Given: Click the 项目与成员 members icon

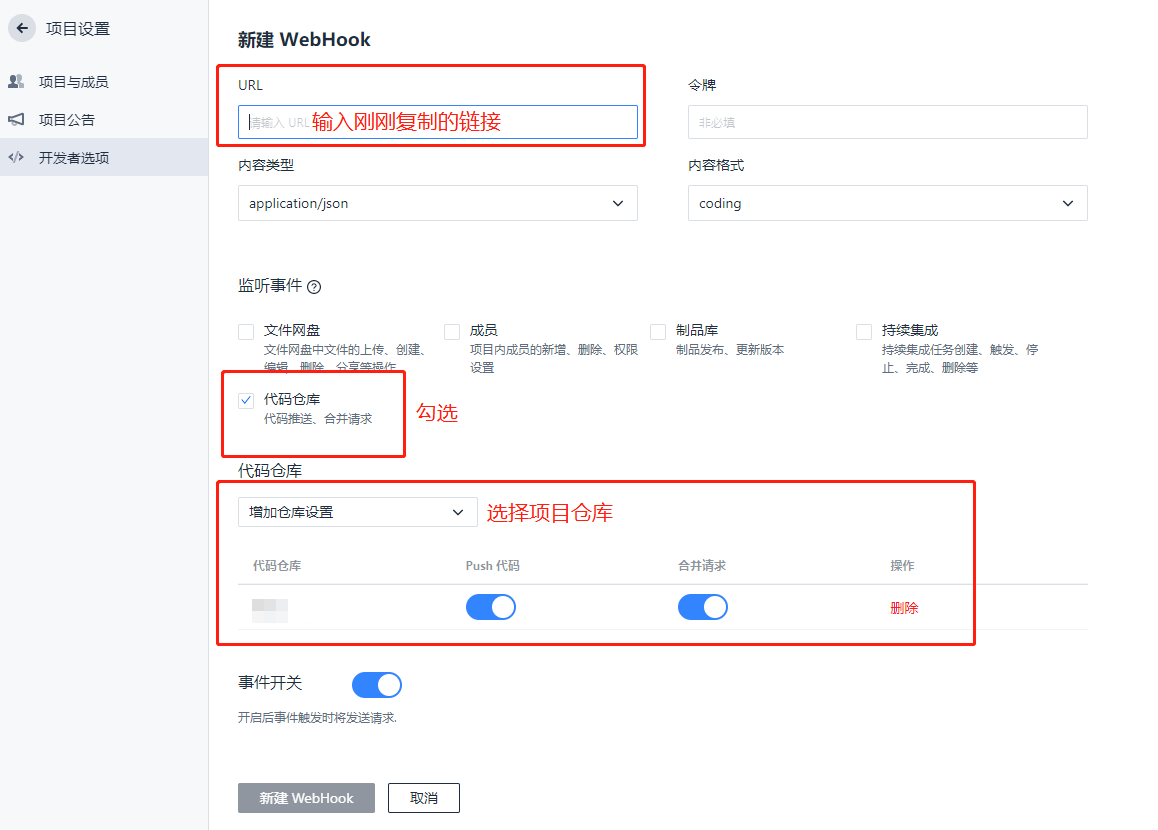Looking at the screenshot, I should point(16,81).
